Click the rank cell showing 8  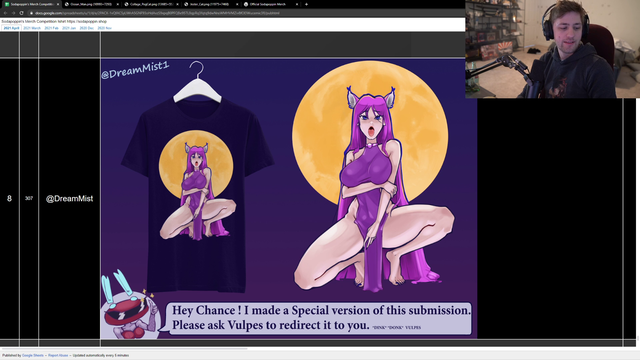pyautogui.click(x=9, y=198)
